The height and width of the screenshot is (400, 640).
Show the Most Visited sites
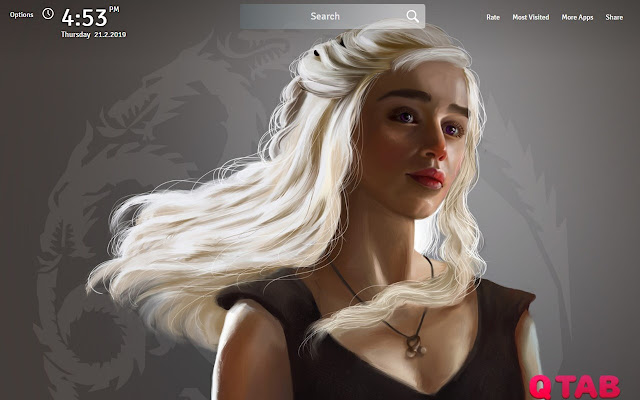tap(531, 17)
